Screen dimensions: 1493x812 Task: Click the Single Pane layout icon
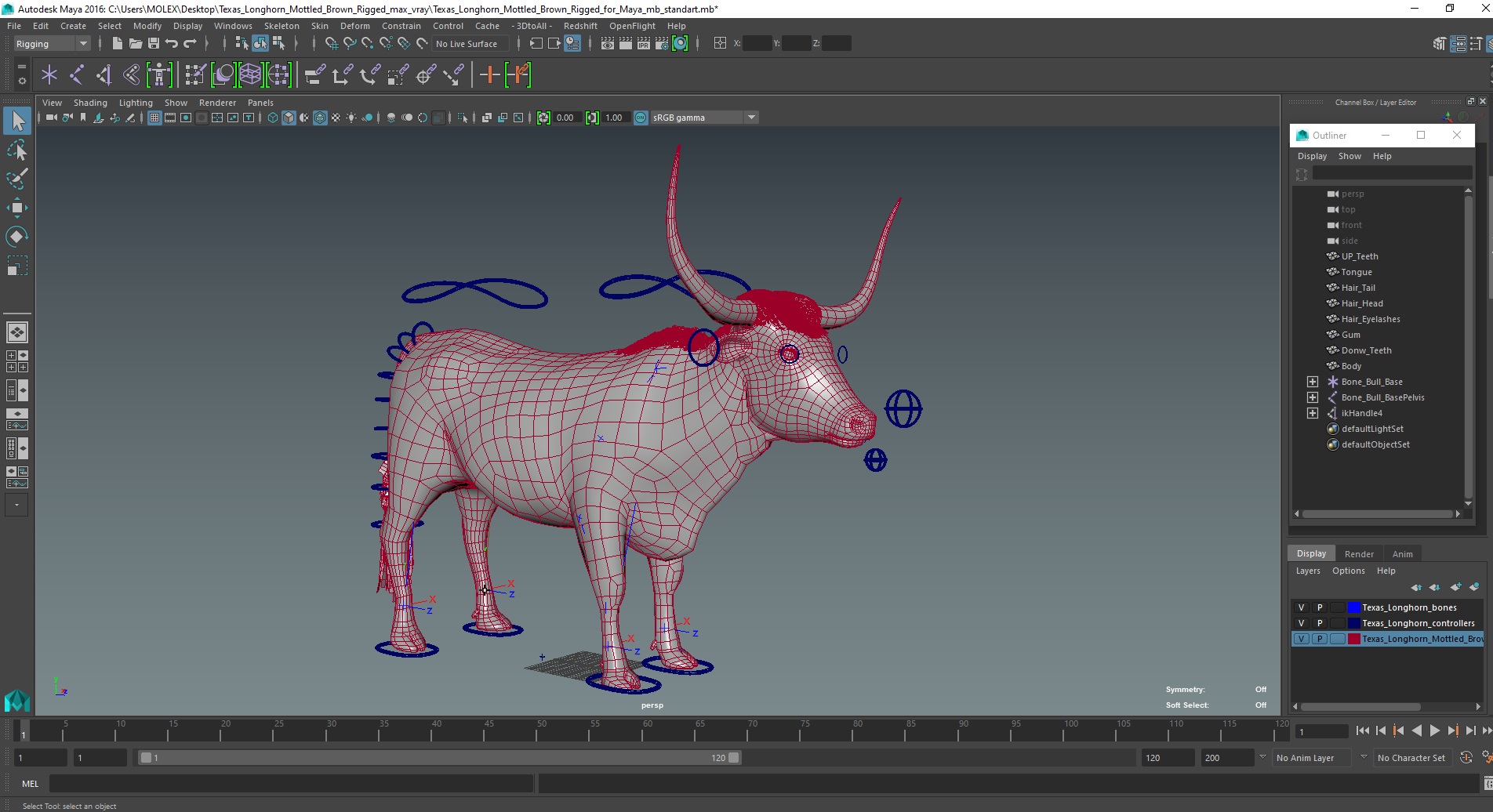[17, 332]
